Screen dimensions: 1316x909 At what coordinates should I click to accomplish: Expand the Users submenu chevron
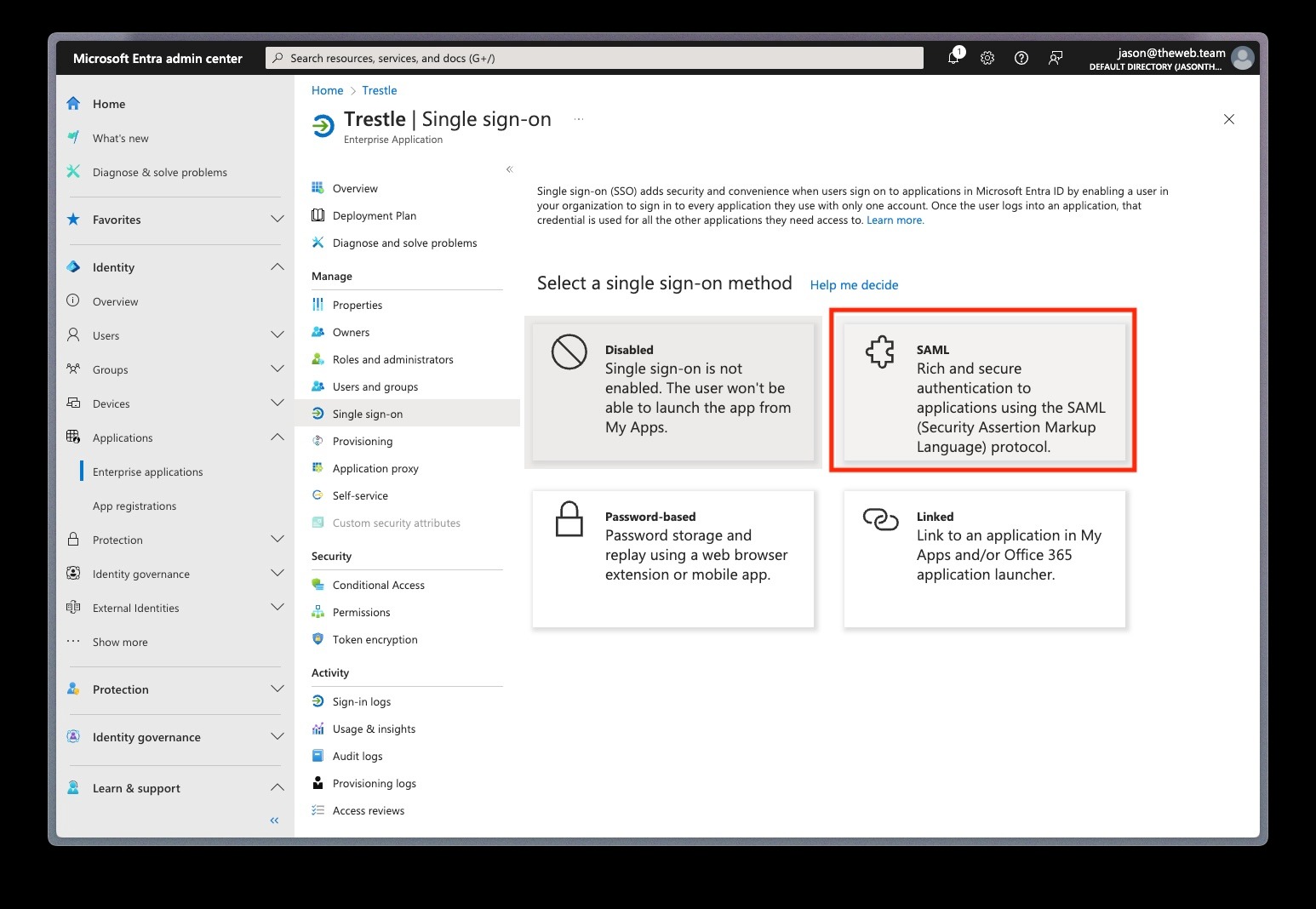click(278, 335)
